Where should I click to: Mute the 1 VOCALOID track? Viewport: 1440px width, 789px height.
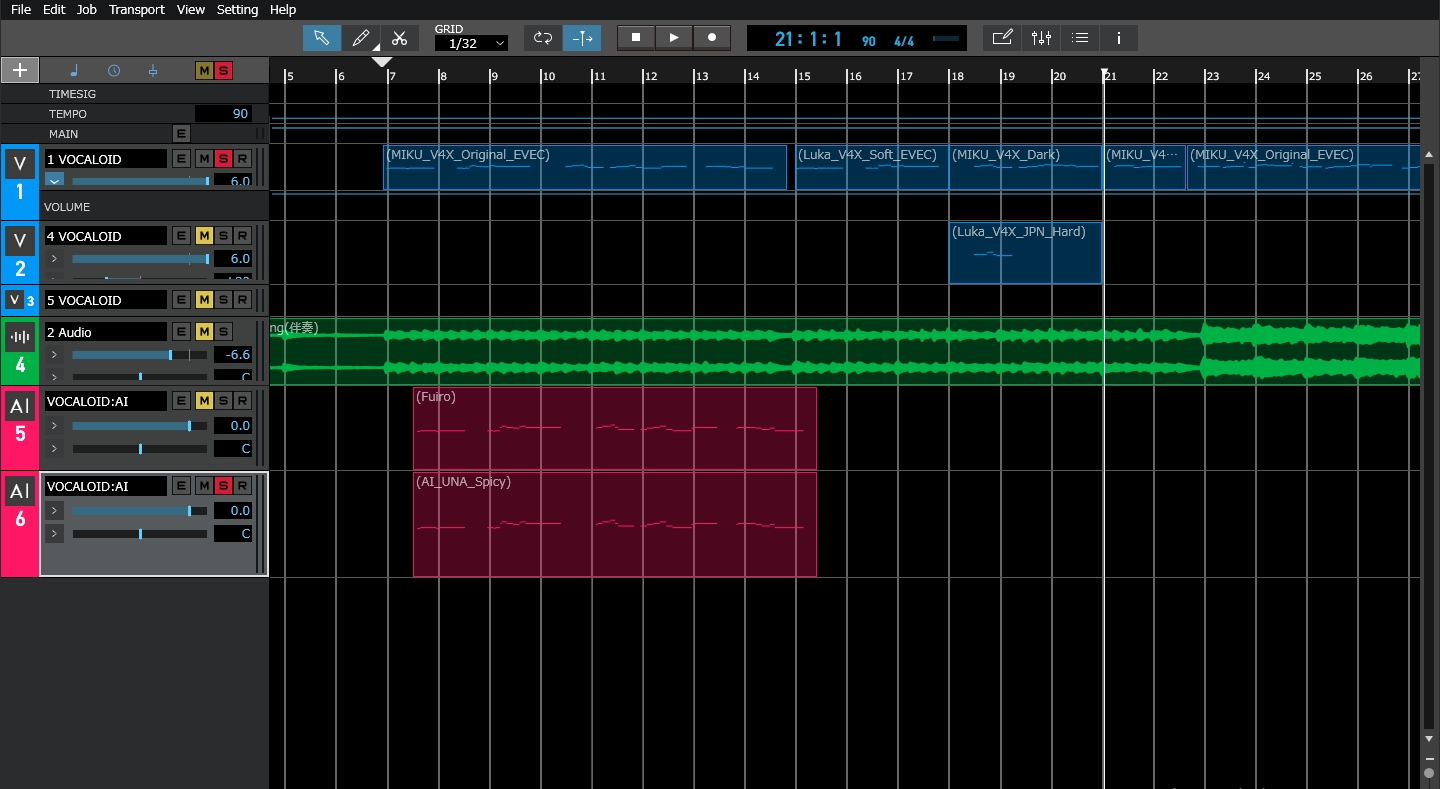tap(203, 159)
